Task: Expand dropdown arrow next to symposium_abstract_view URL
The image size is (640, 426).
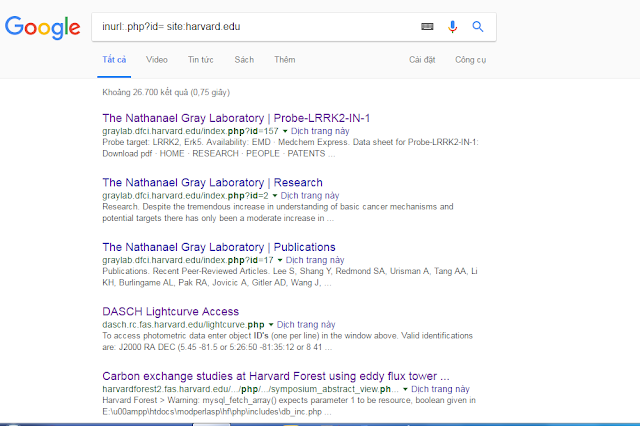Action: coord(405,389)
